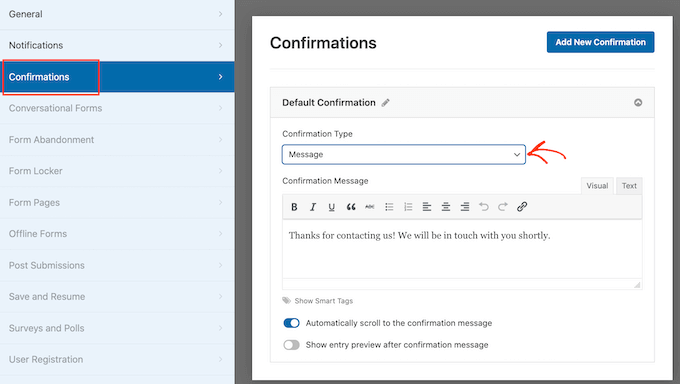
Task: Enable entry preview after confirmation message
Action: click(291, 345)
